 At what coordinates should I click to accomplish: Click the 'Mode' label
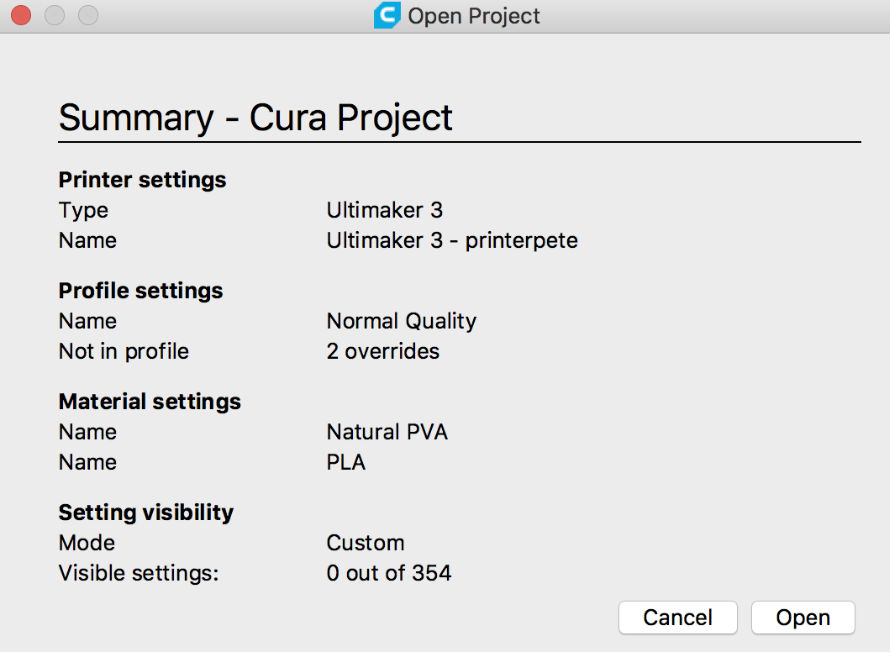pyautogui.click(x=87, y=543)
